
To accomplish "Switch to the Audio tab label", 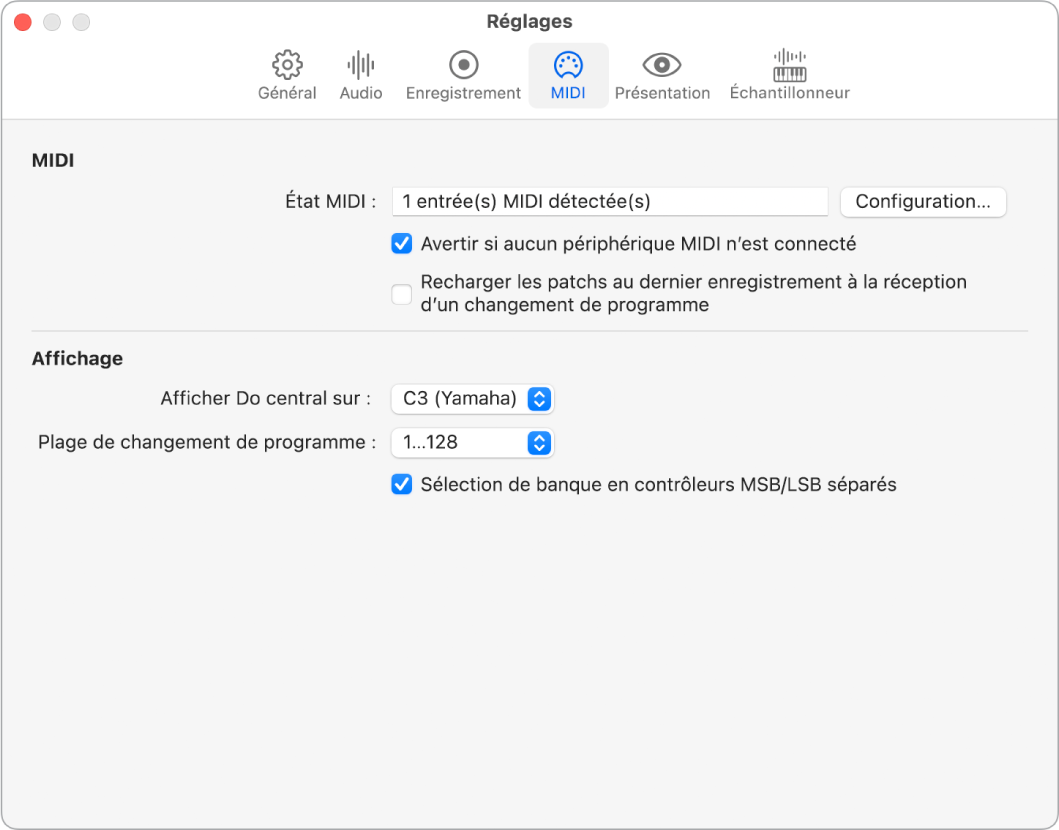I will pos(361,93).
